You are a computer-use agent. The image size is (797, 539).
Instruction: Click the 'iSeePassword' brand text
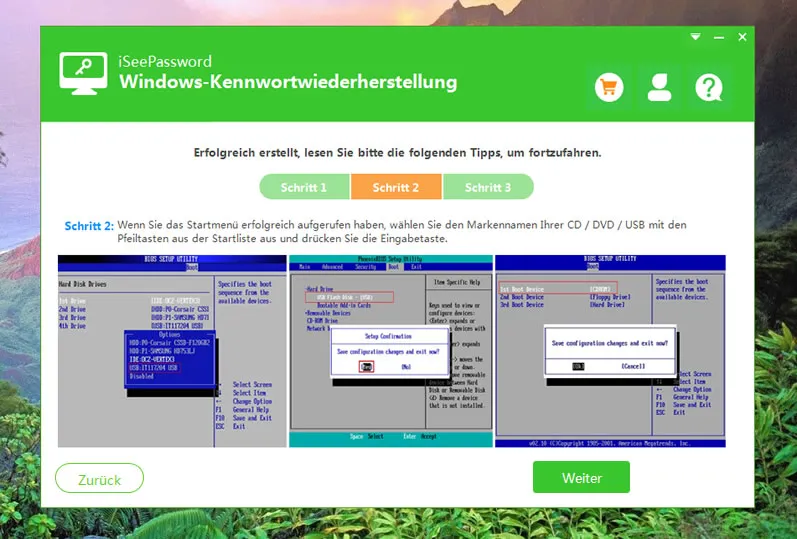click(165, 62)
